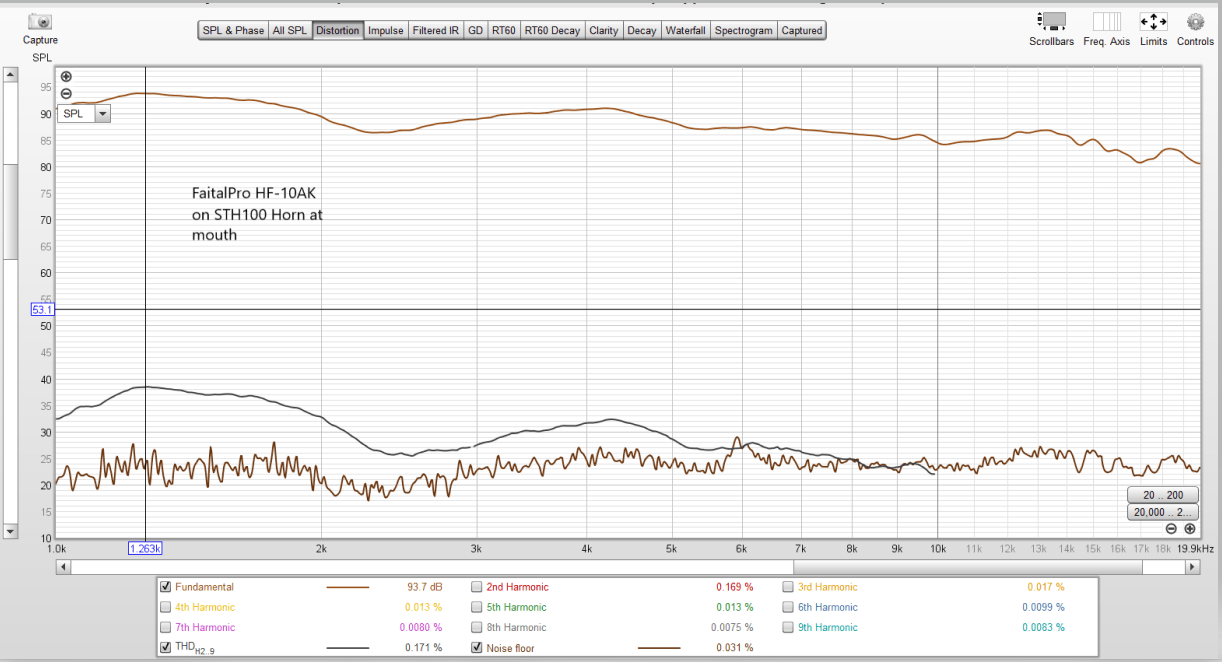
Task: Click horizontal scrollbar right arrow
Action: [1192, 567]
